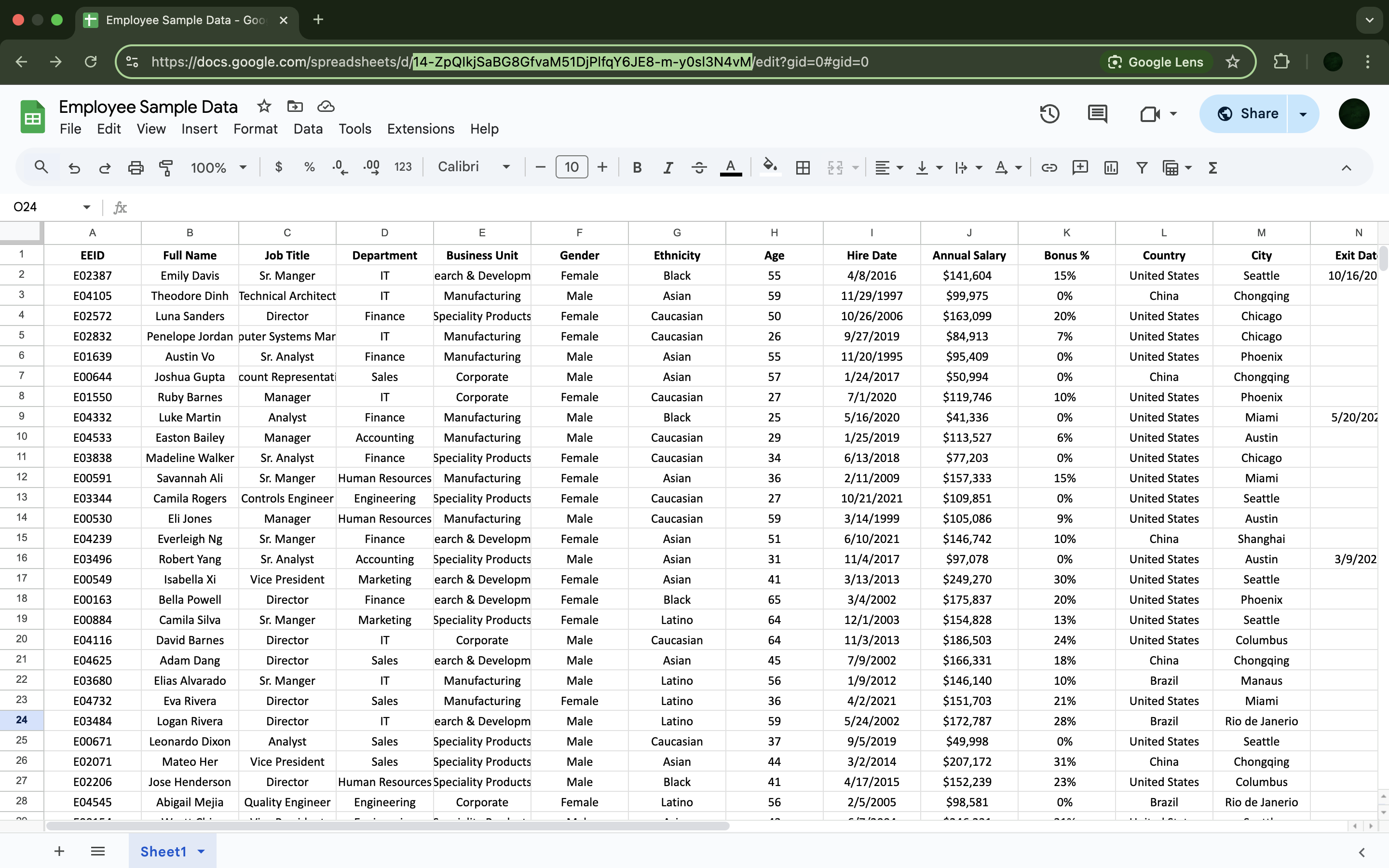This screenshot has width=1389, height=868.
Task: Click the font size input field
Action: (x=571, y=167)
